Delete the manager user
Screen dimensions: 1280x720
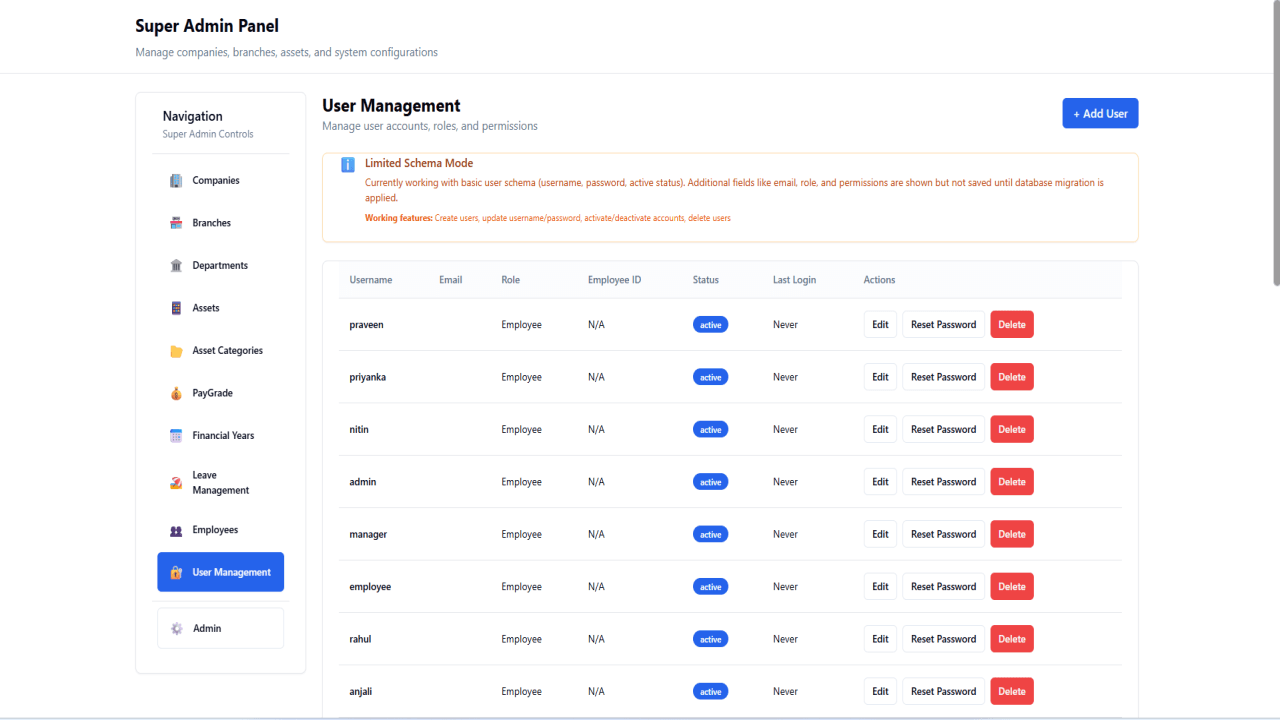tap(1012, 534)
